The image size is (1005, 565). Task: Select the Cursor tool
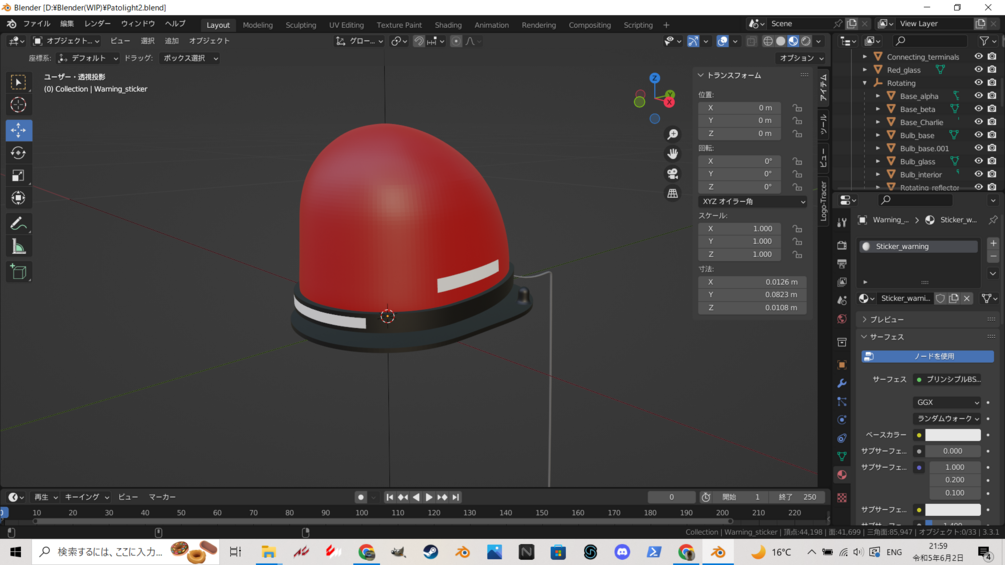[x=18, y=105]
